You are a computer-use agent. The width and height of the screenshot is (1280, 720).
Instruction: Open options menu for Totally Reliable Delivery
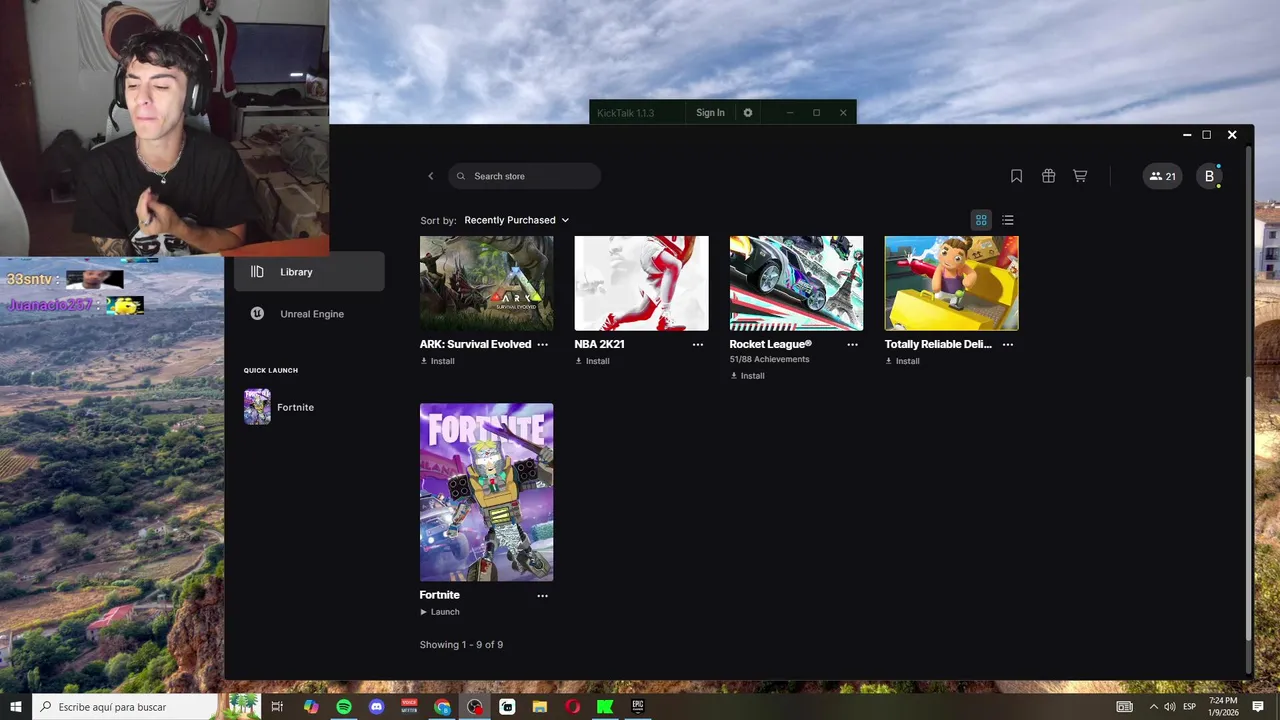pos(1007,344)
